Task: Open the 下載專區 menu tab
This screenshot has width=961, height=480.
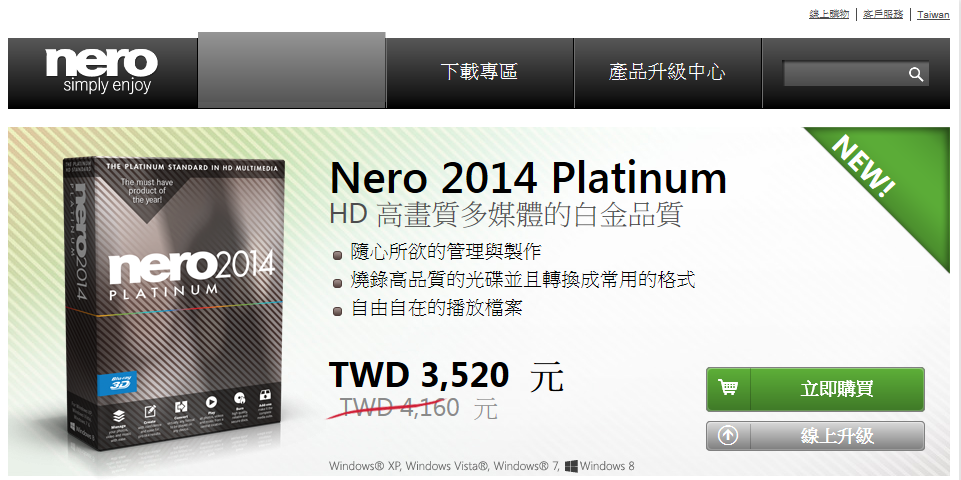Action: (x=479, y=72)
